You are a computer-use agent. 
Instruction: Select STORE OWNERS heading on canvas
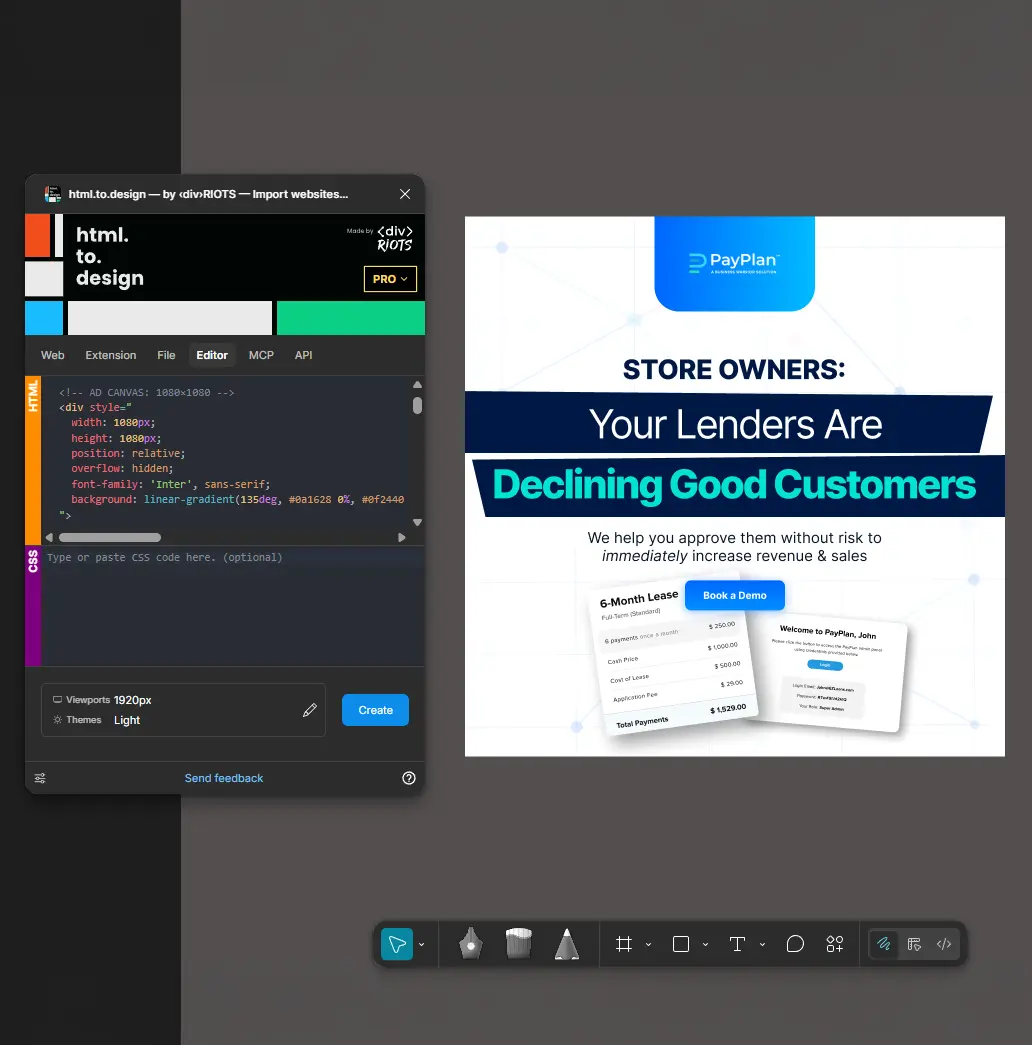[x=734, y=369]
